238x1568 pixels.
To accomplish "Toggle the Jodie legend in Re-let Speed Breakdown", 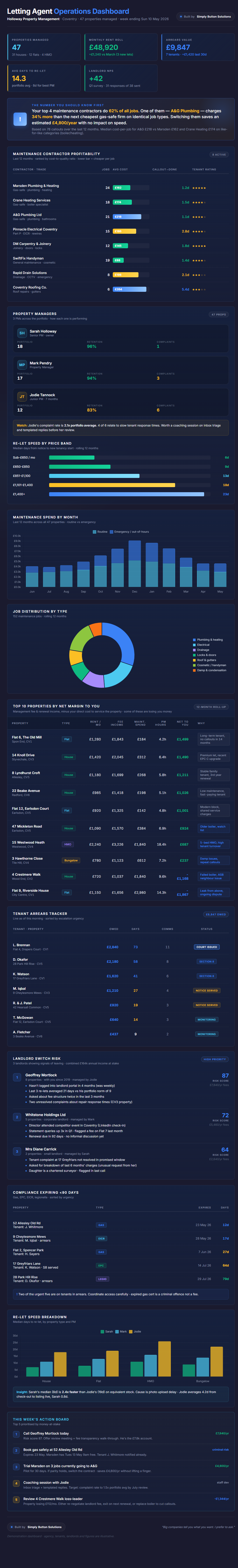I will tap(135, 1331).
